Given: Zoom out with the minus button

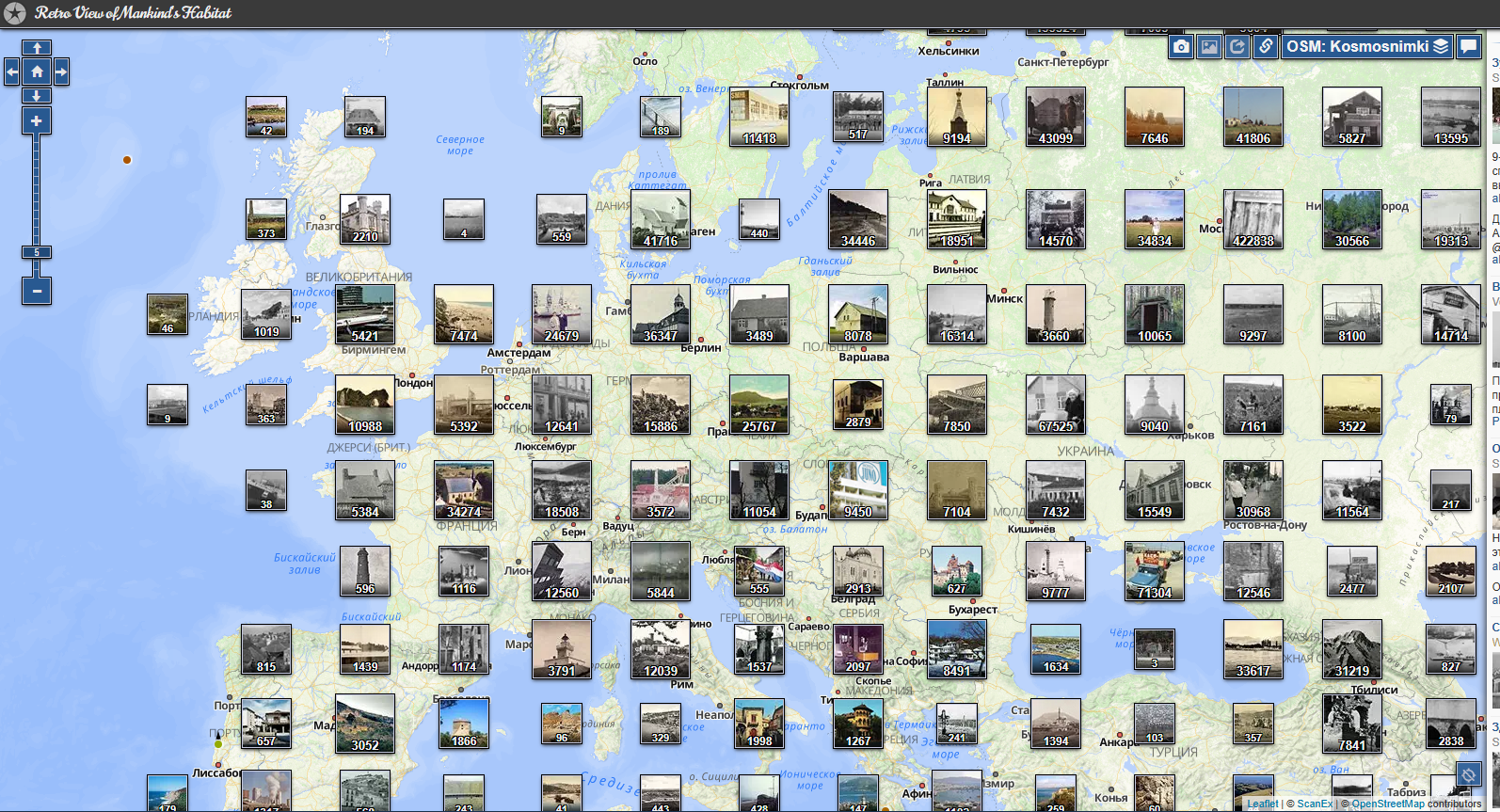Looking at the screenshot, I should tap(37, 291).
